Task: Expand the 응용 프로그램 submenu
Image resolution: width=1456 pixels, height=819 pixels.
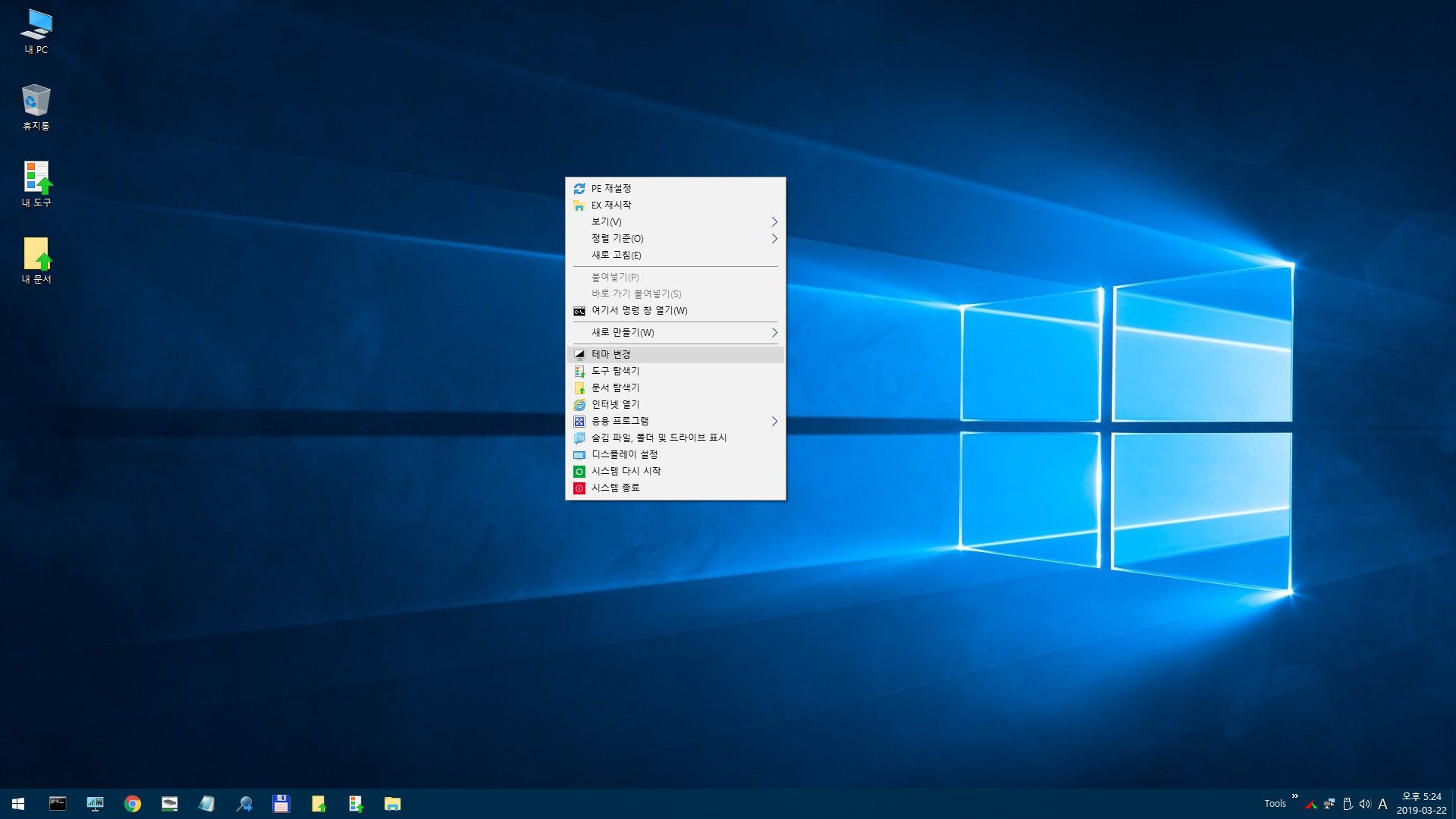Action: (x=676, y=421)
